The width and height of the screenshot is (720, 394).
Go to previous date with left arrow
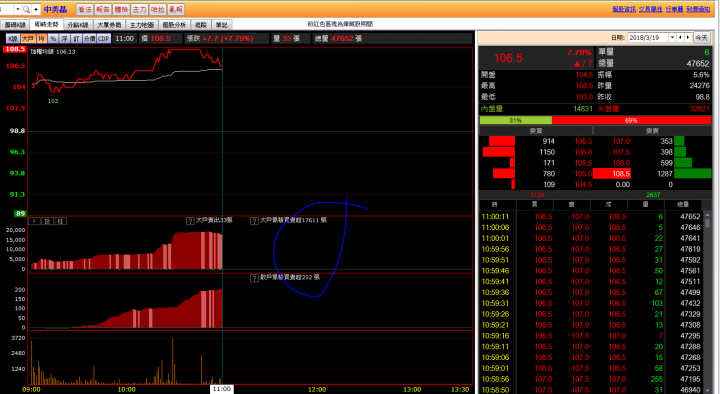(681, 38)
